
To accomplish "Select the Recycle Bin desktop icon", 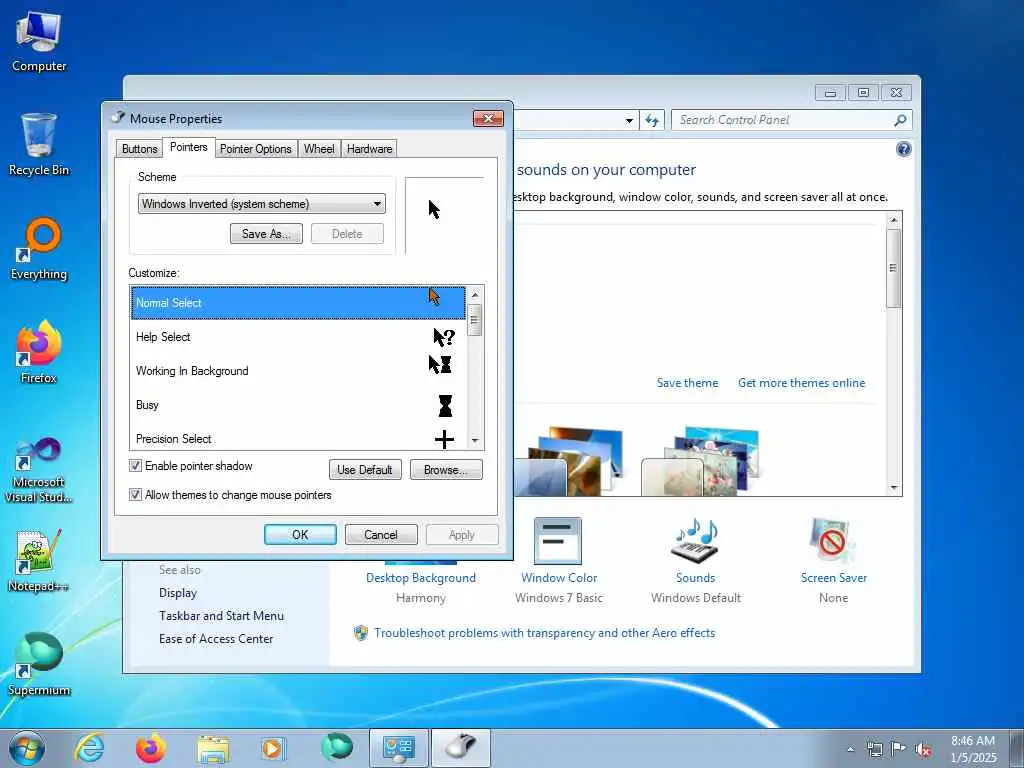I will pyautogui.click(x=39, y=144).
